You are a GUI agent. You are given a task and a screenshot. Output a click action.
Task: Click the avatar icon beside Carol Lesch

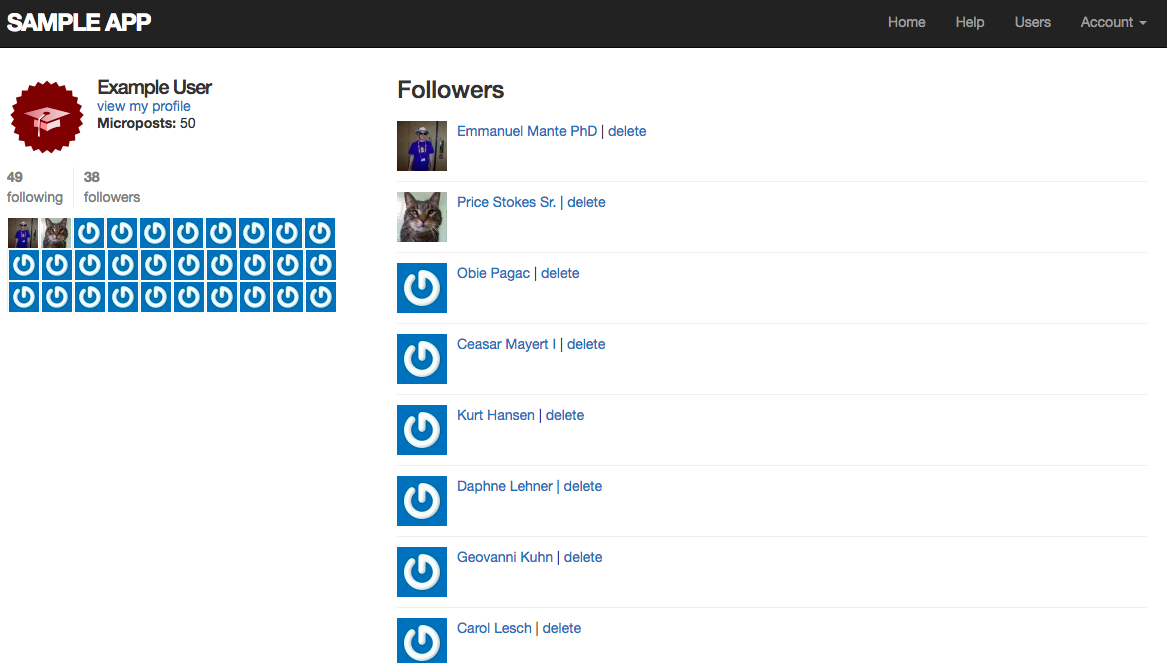[x=422, y=641]
